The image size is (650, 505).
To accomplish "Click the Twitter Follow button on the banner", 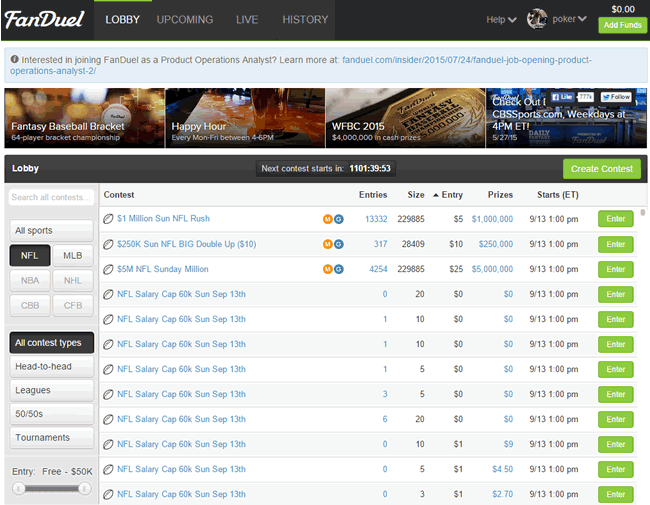I will [x=616, y=97].
